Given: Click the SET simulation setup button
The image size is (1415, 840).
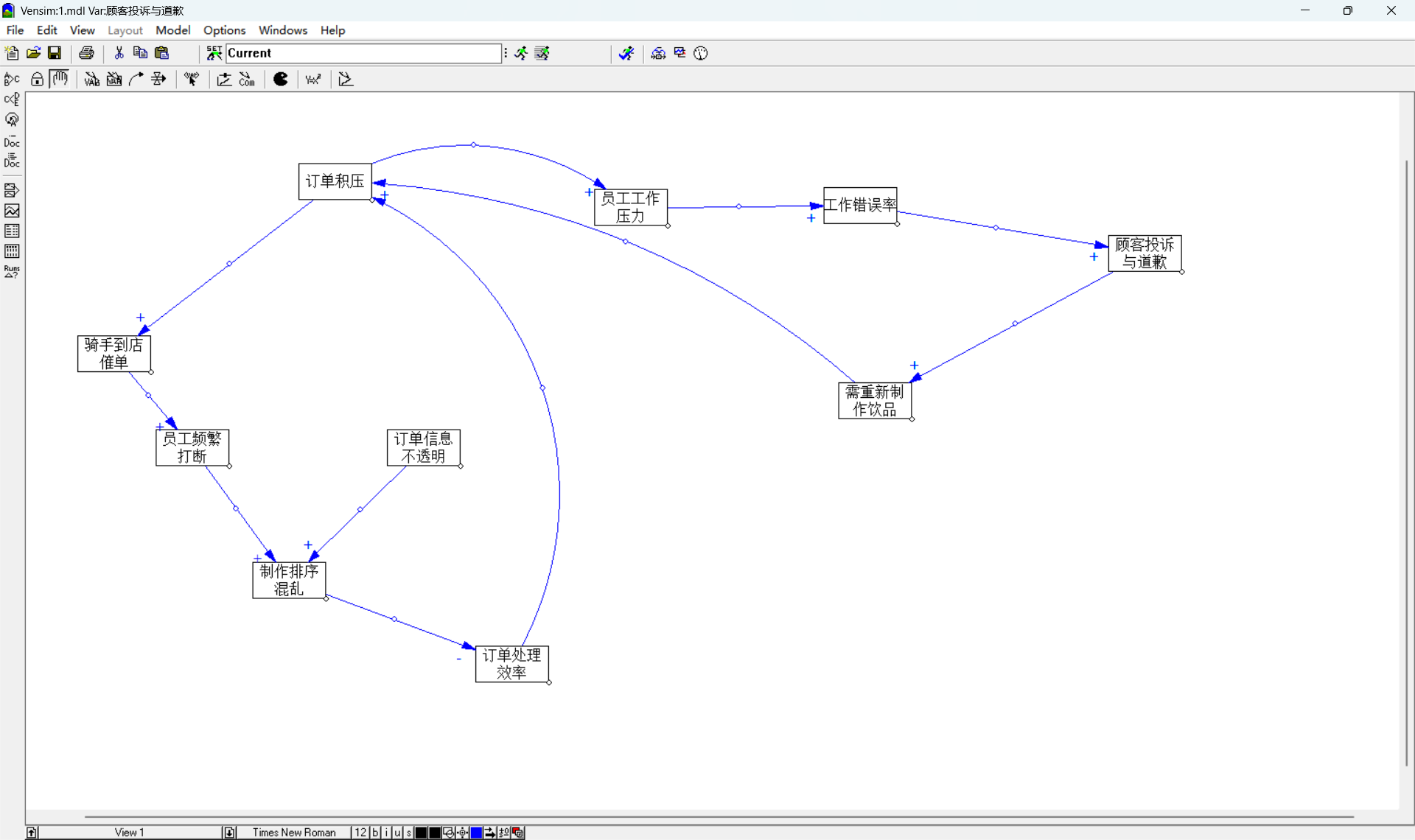Looking at the screenshot, I should coord(214,53).
